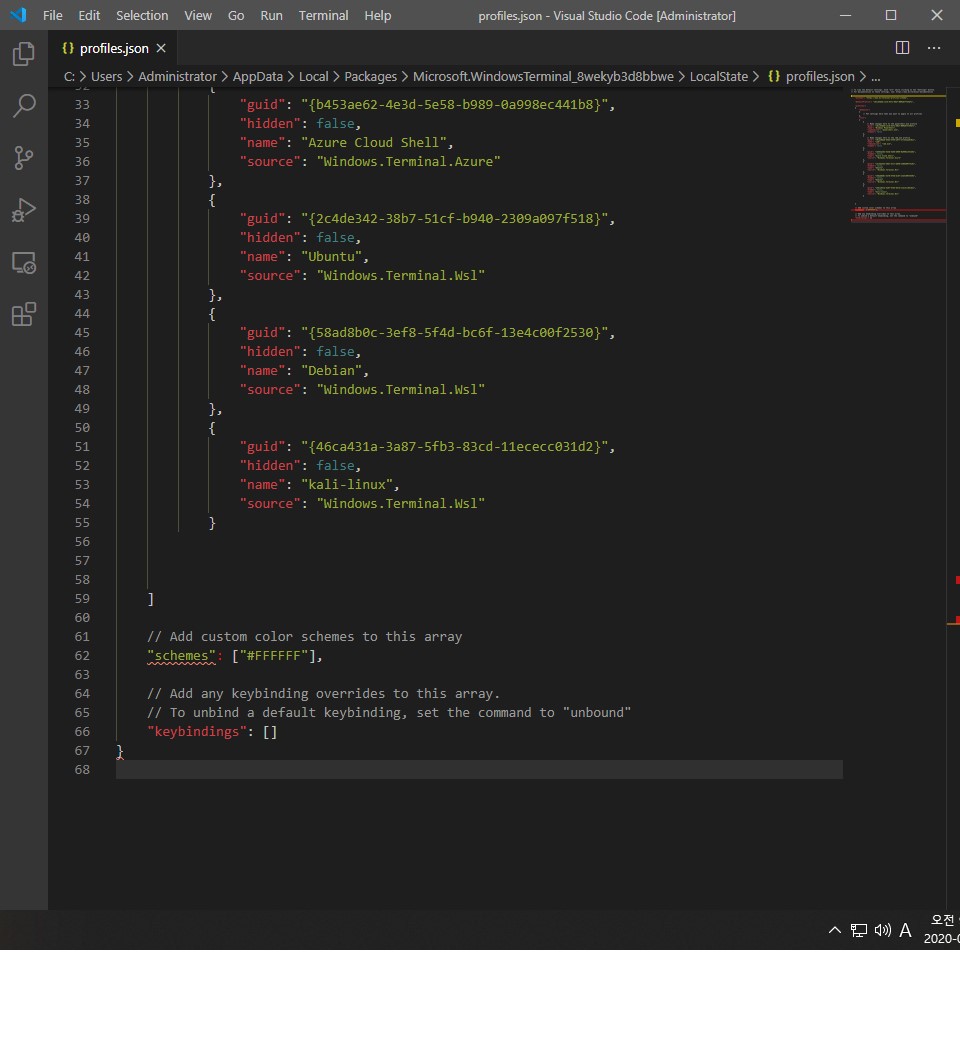The height and width of the screenshot is (1040, 960).
Task: Open the Selection menu
Action: point(142,15)
